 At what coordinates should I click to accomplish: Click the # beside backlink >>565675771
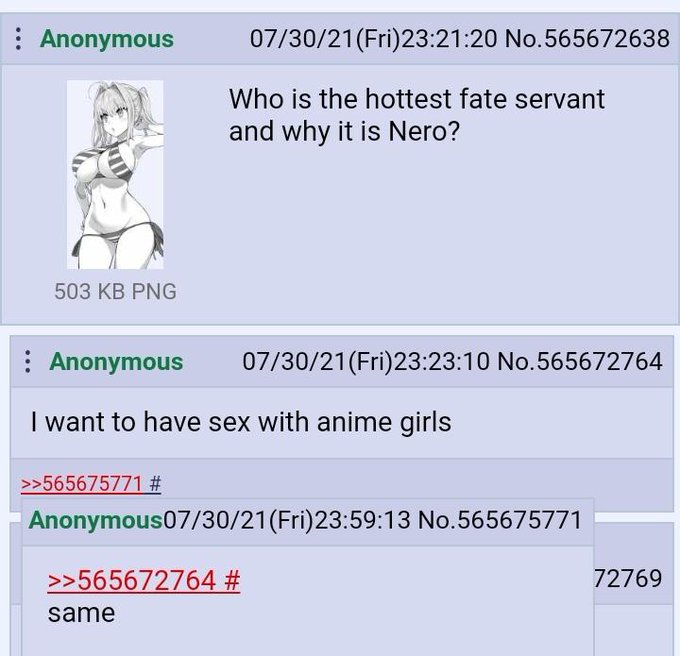[155, 484]
